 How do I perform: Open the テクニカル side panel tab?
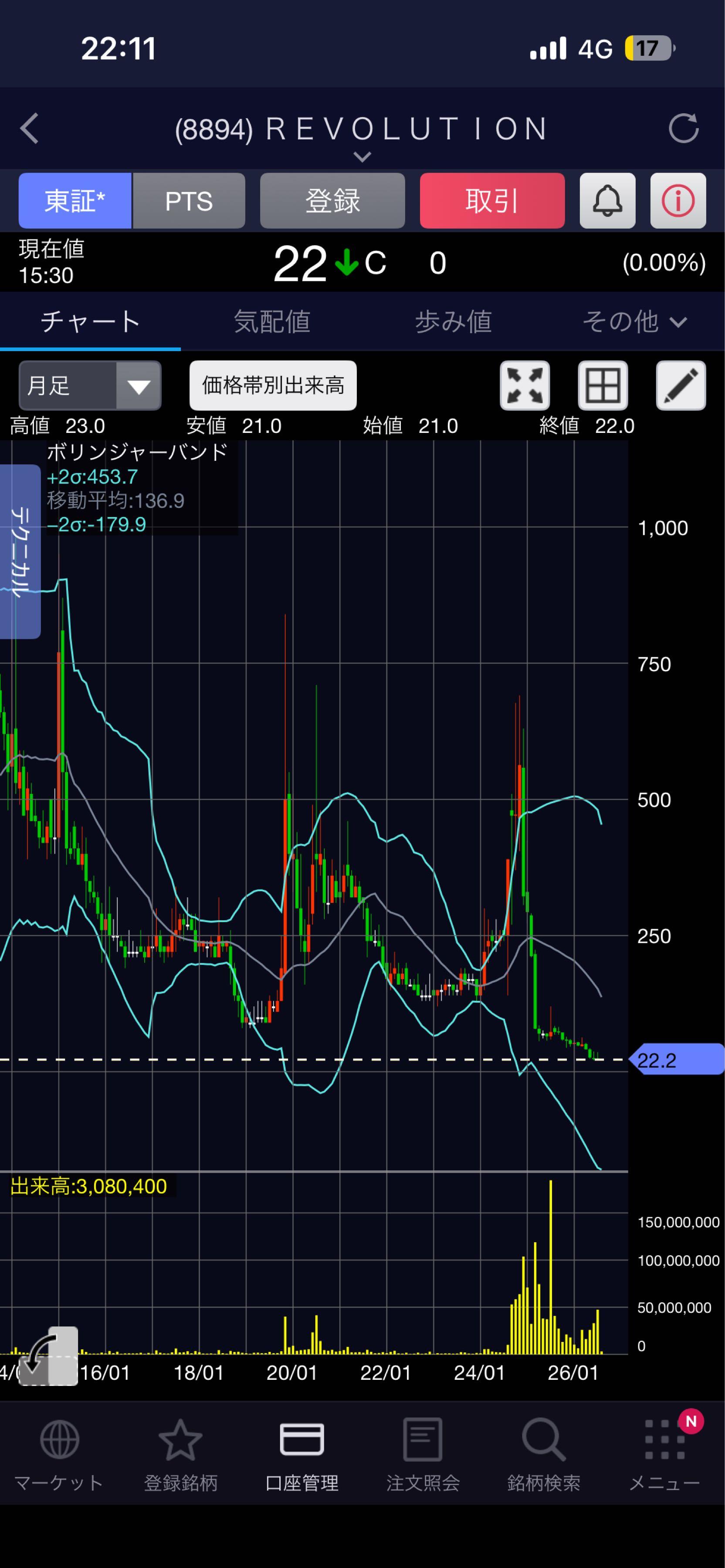pyautogui.click(x=20, y=551)
